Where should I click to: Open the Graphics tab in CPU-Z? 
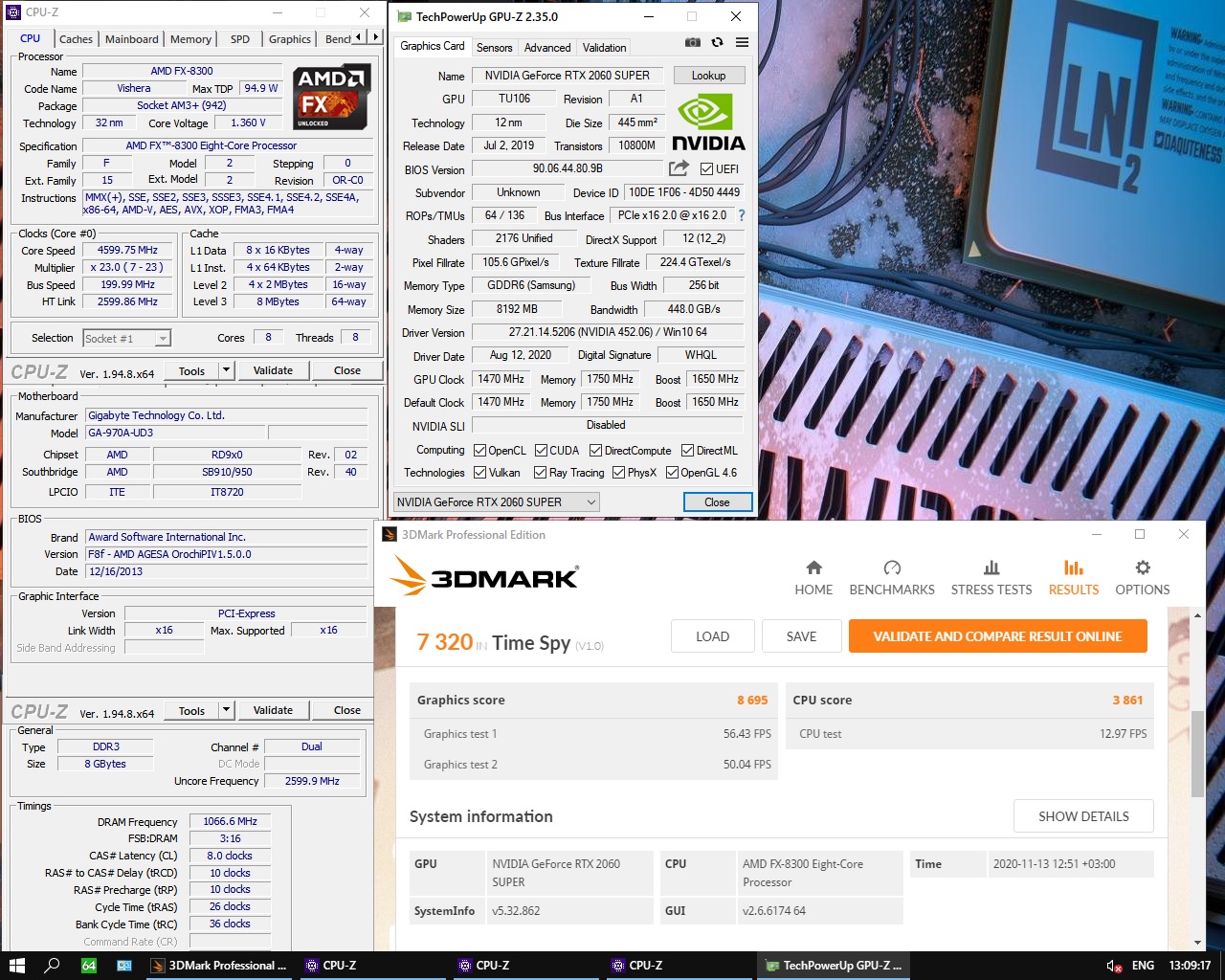click(x=290, y=39)
